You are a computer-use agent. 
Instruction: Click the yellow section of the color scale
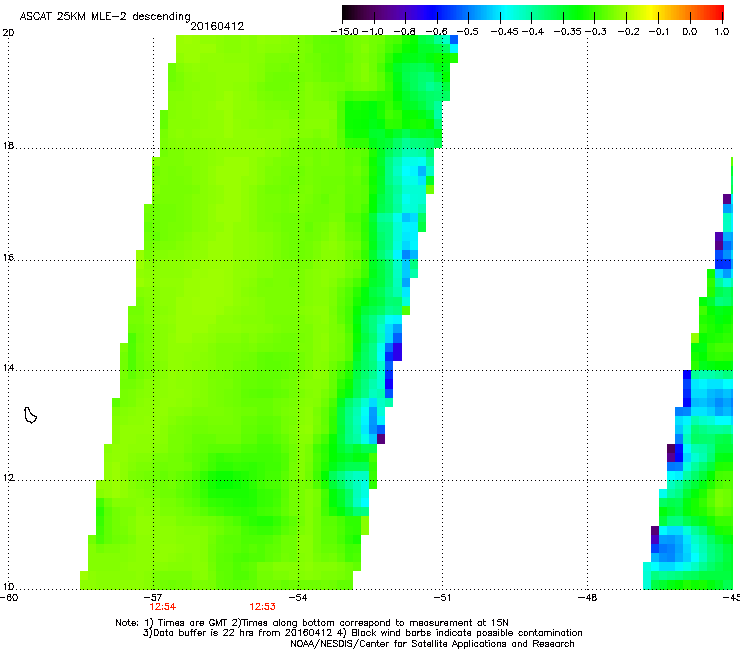pos(651,13)
